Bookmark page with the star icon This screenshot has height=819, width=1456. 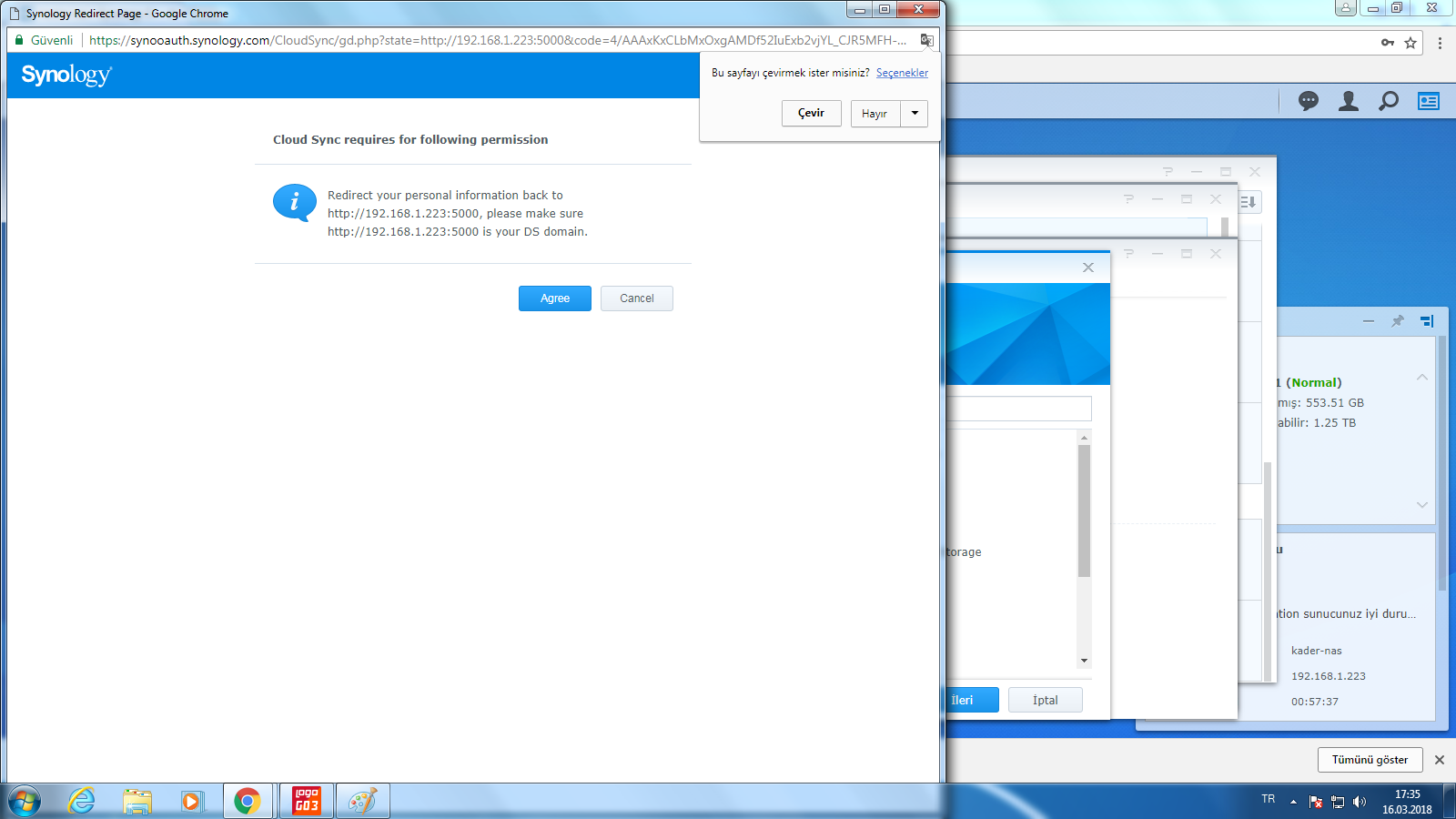click(x=1410, y=43)
